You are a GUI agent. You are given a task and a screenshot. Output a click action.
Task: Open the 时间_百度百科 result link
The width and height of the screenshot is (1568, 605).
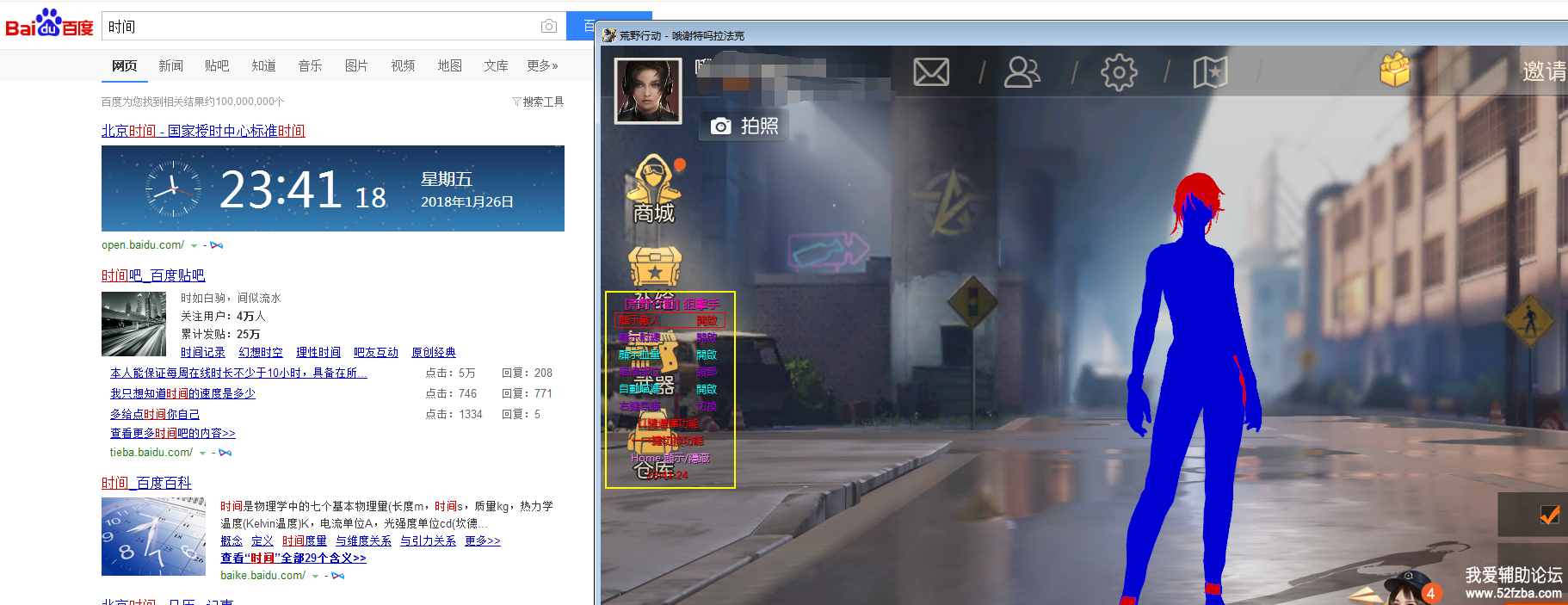(x=146, y=483)
